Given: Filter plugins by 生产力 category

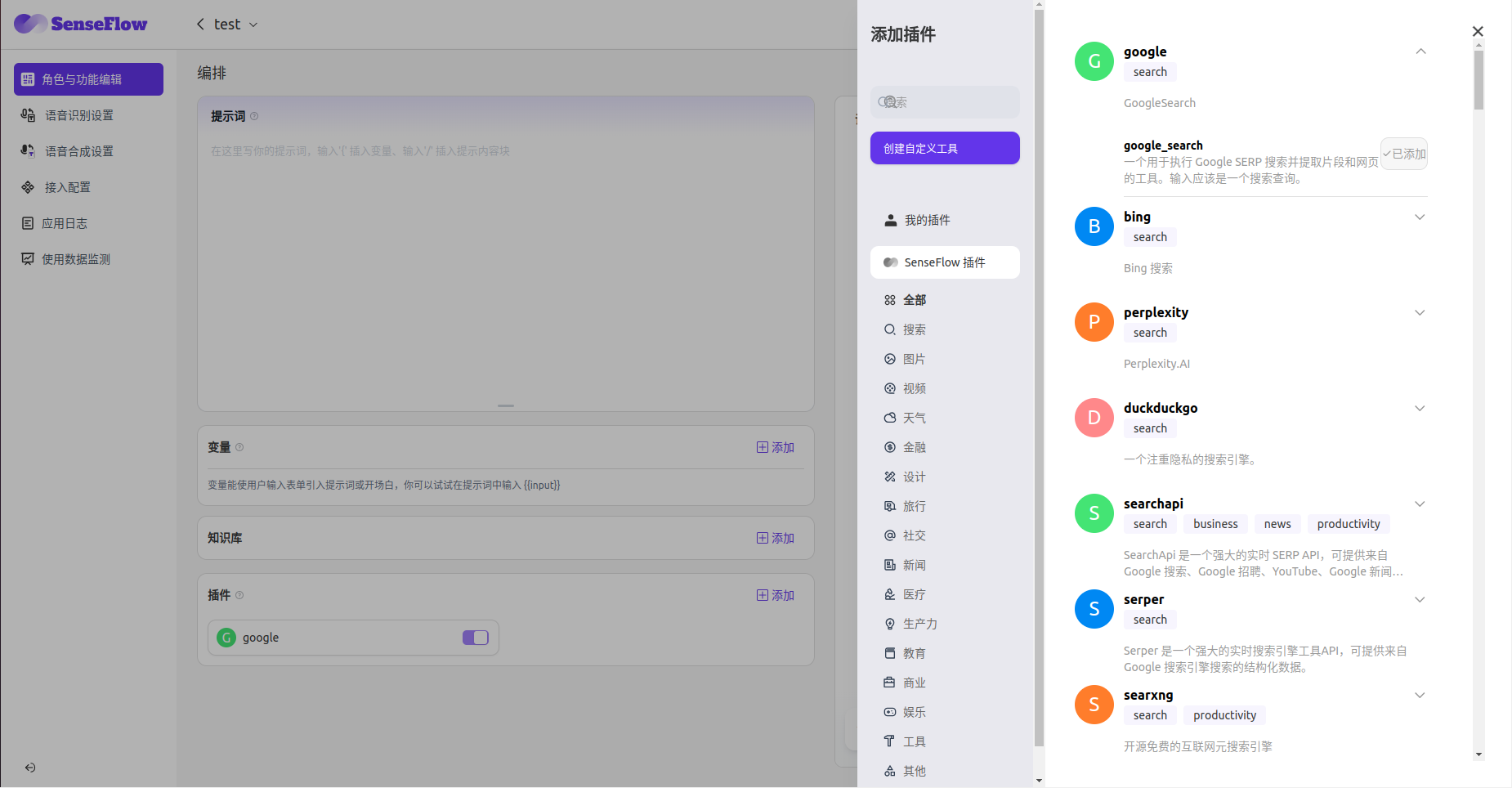Looking at the screenshot, I should tap(911, 624).
